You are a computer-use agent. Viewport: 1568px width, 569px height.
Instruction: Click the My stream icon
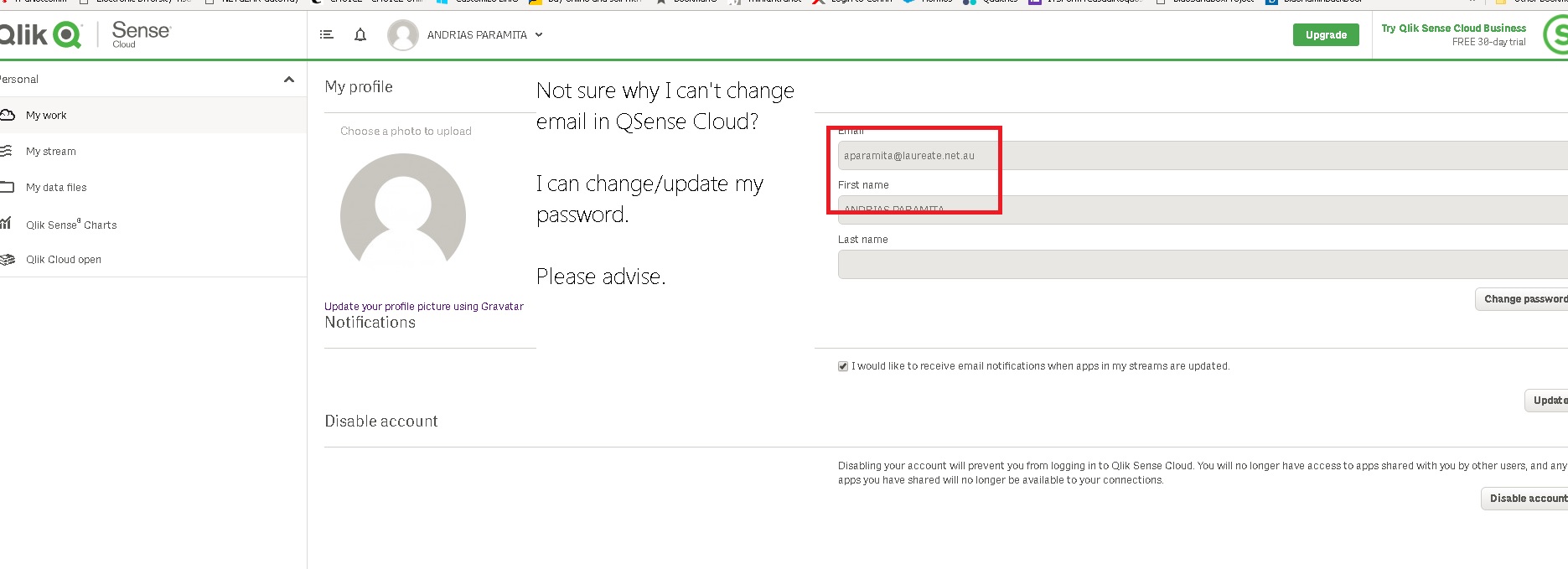point(7,151)
